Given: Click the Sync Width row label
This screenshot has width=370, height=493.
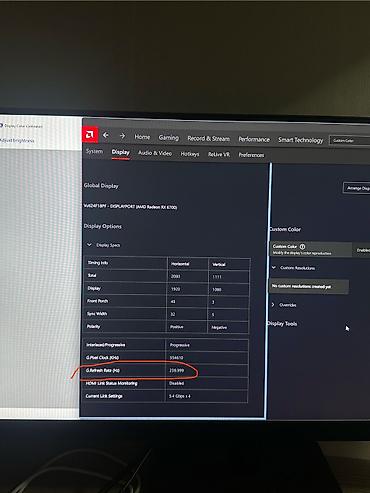Looking at the screenshot, I should coord(97,314).
